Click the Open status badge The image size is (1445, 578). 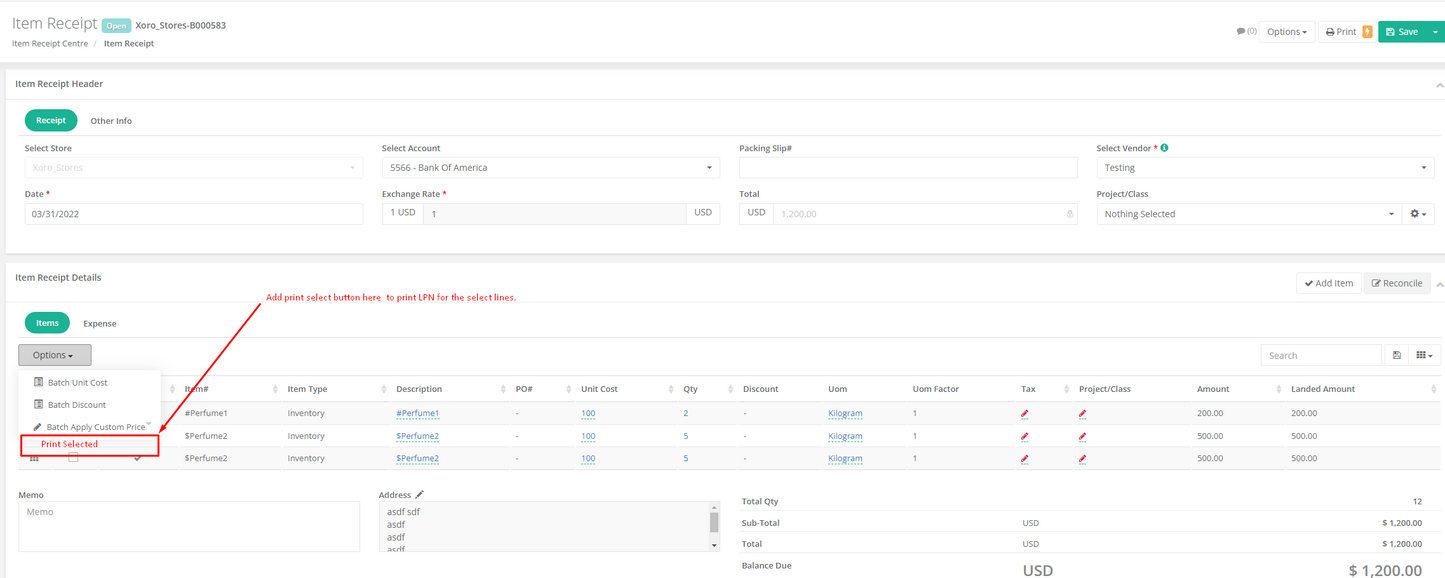[x=116, y=25]
